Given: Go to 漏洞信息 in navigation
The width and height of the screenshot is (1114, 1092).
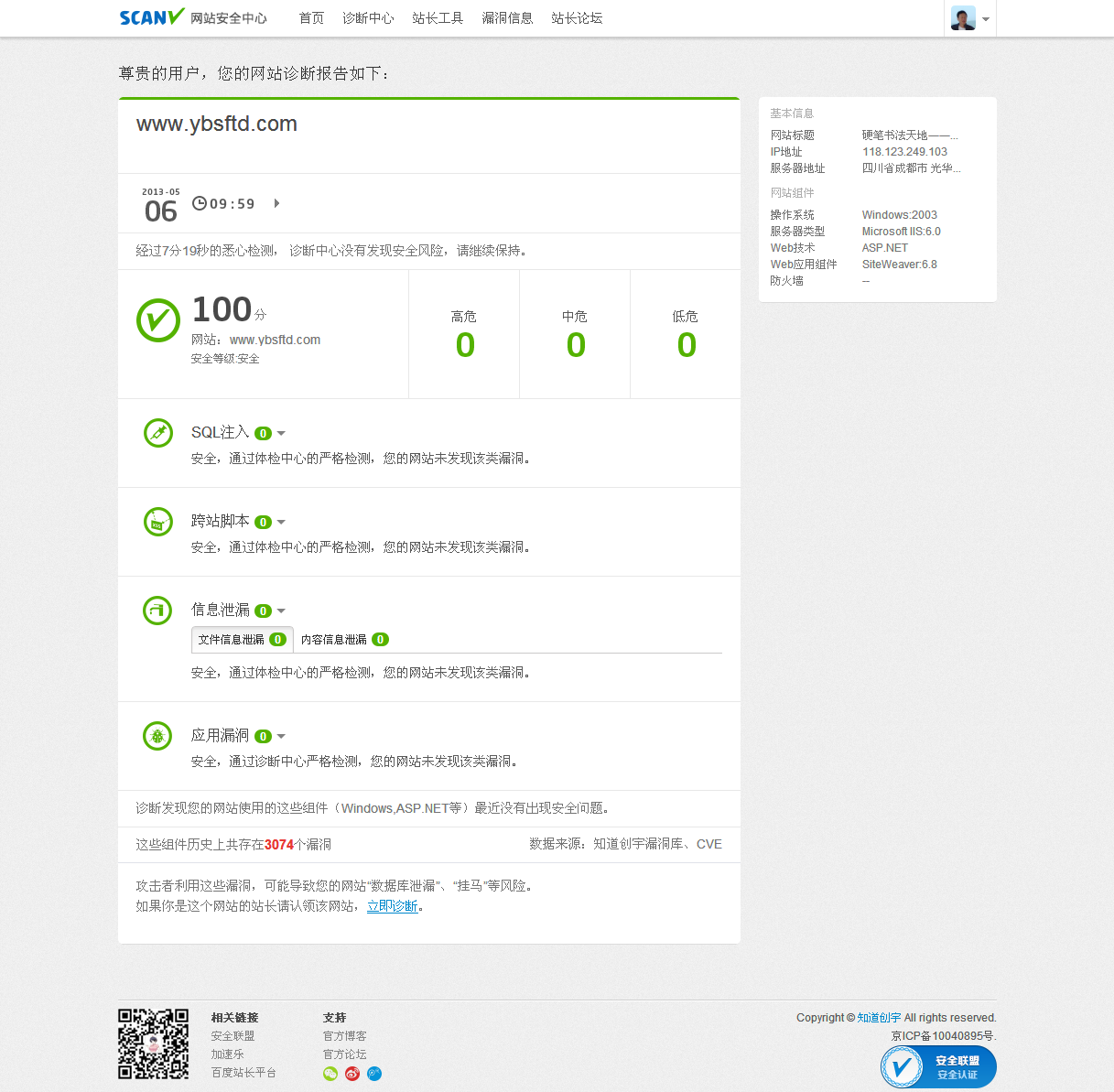Looking at the screenshot, I should [507, 18].
